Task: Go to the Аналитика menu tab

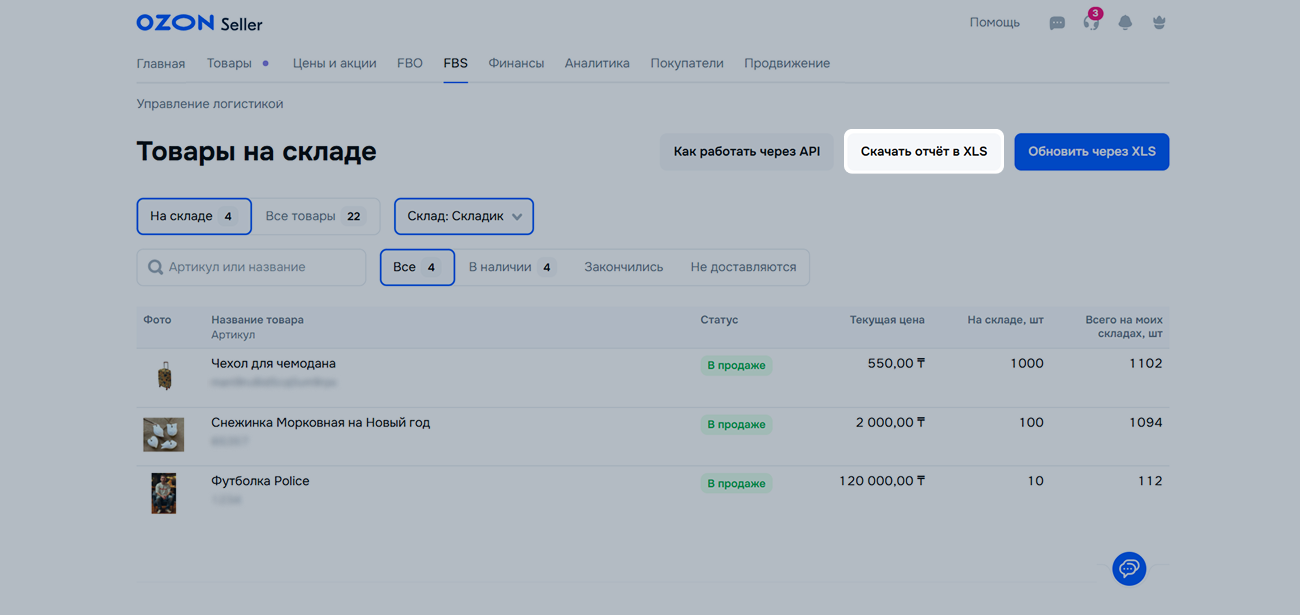Action: click(x=597, y=63)
